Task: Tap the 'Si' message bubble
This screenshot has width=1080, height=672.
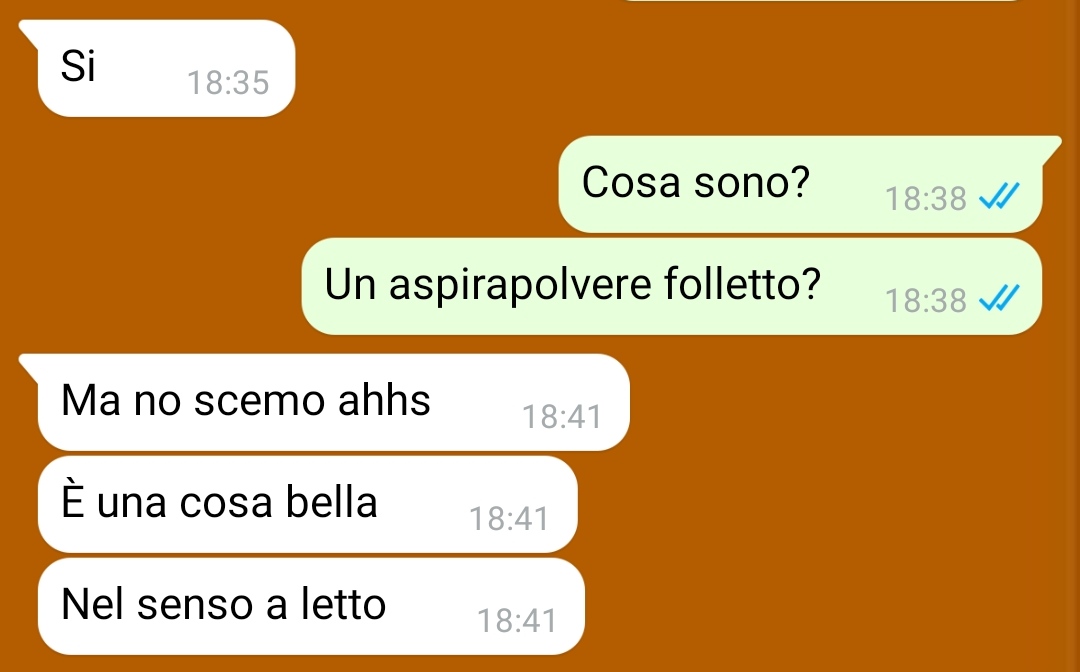Action: (166, 69)
